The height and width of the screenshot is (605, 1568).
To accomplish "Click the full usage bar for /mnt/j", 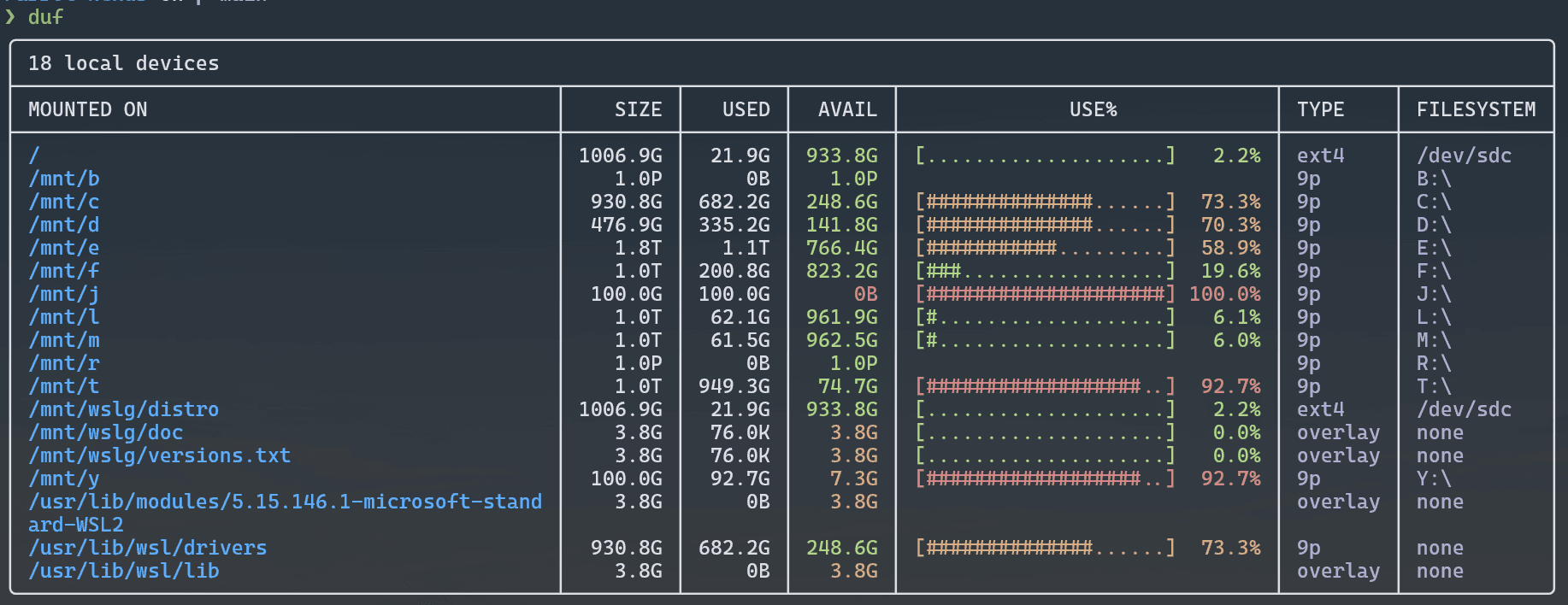I will (x=1045, y=294).
